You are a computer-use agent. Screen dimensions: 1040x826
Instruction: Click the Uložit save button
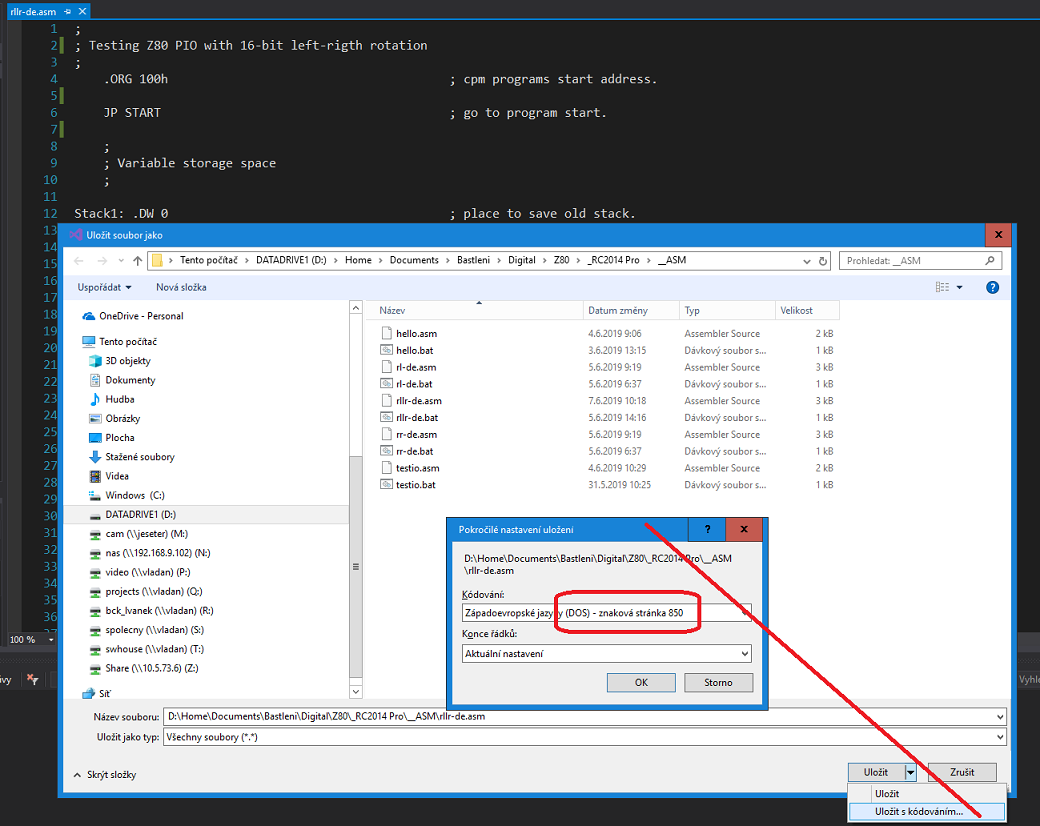(x=876, y=772)
